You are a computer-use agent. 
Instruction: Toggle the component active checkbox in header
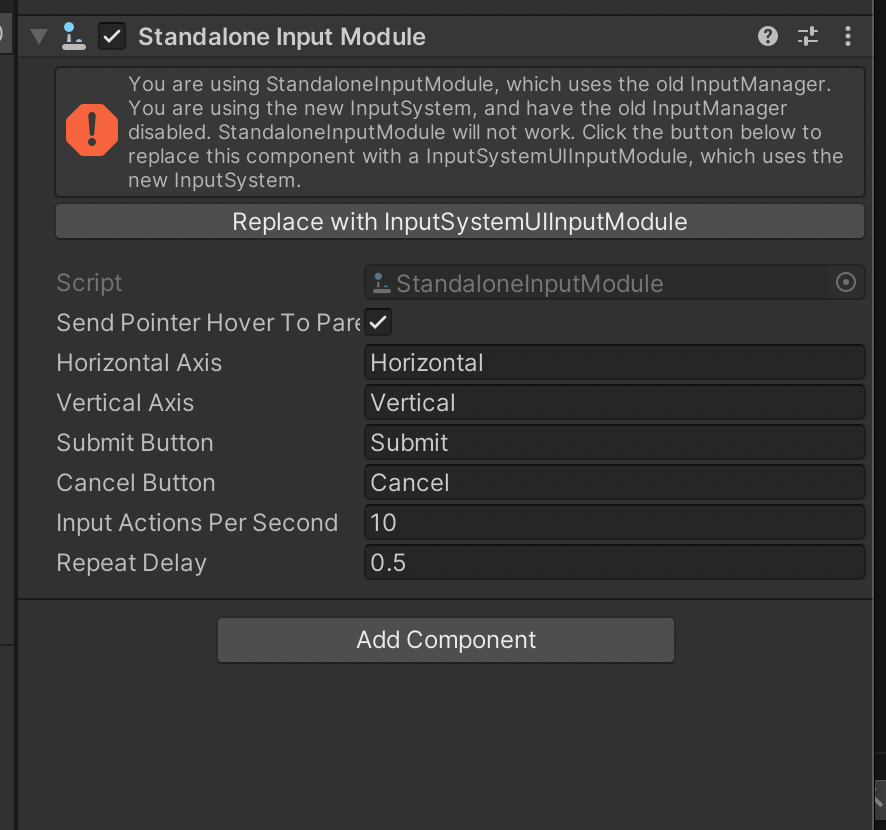[x=111, y=36]
